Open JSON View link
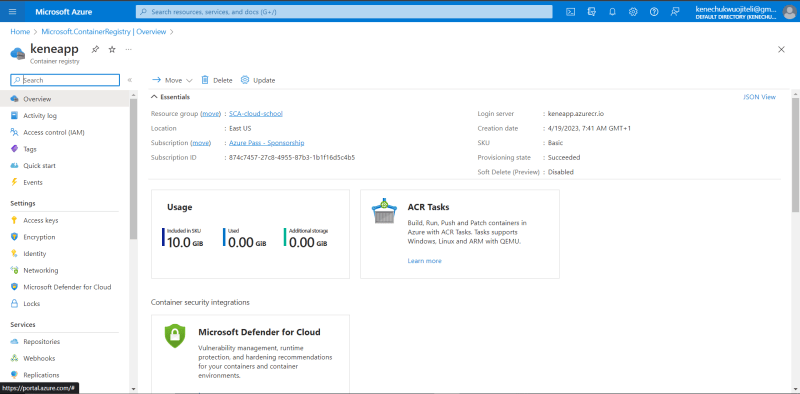Screen dimensions: 800x394 759,97
